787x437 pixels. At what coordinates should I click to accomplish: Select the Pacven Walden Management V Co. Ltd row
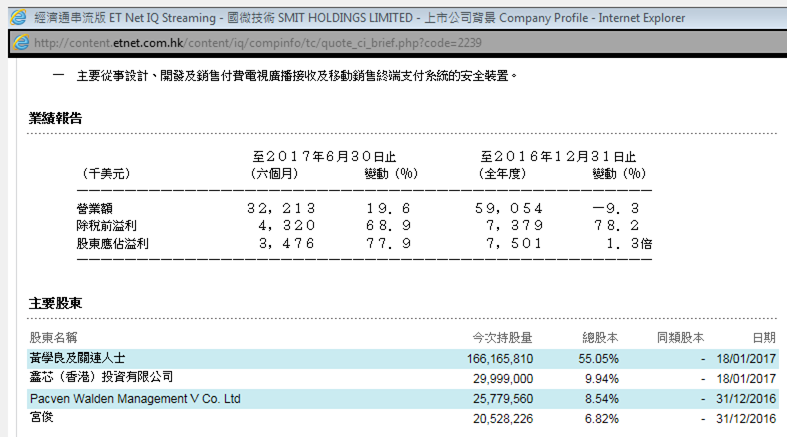tap(135, 398)
